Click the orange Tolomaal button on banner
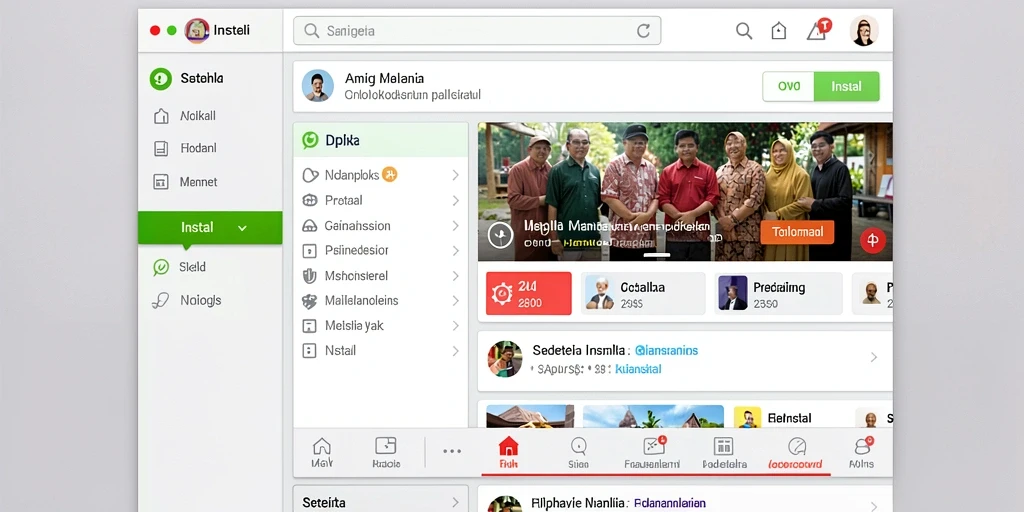1024x512 pixels. click(x=797, y=232)
